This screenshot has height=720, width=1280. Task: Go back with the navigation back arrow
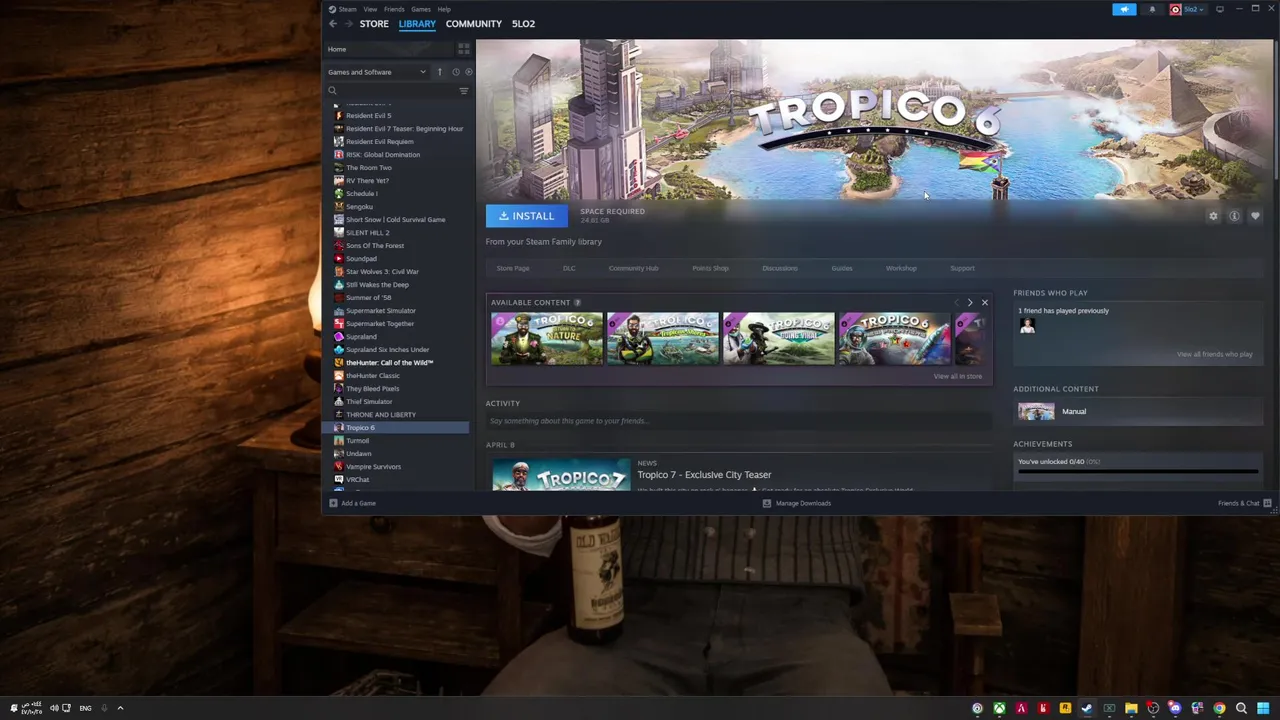333,24
